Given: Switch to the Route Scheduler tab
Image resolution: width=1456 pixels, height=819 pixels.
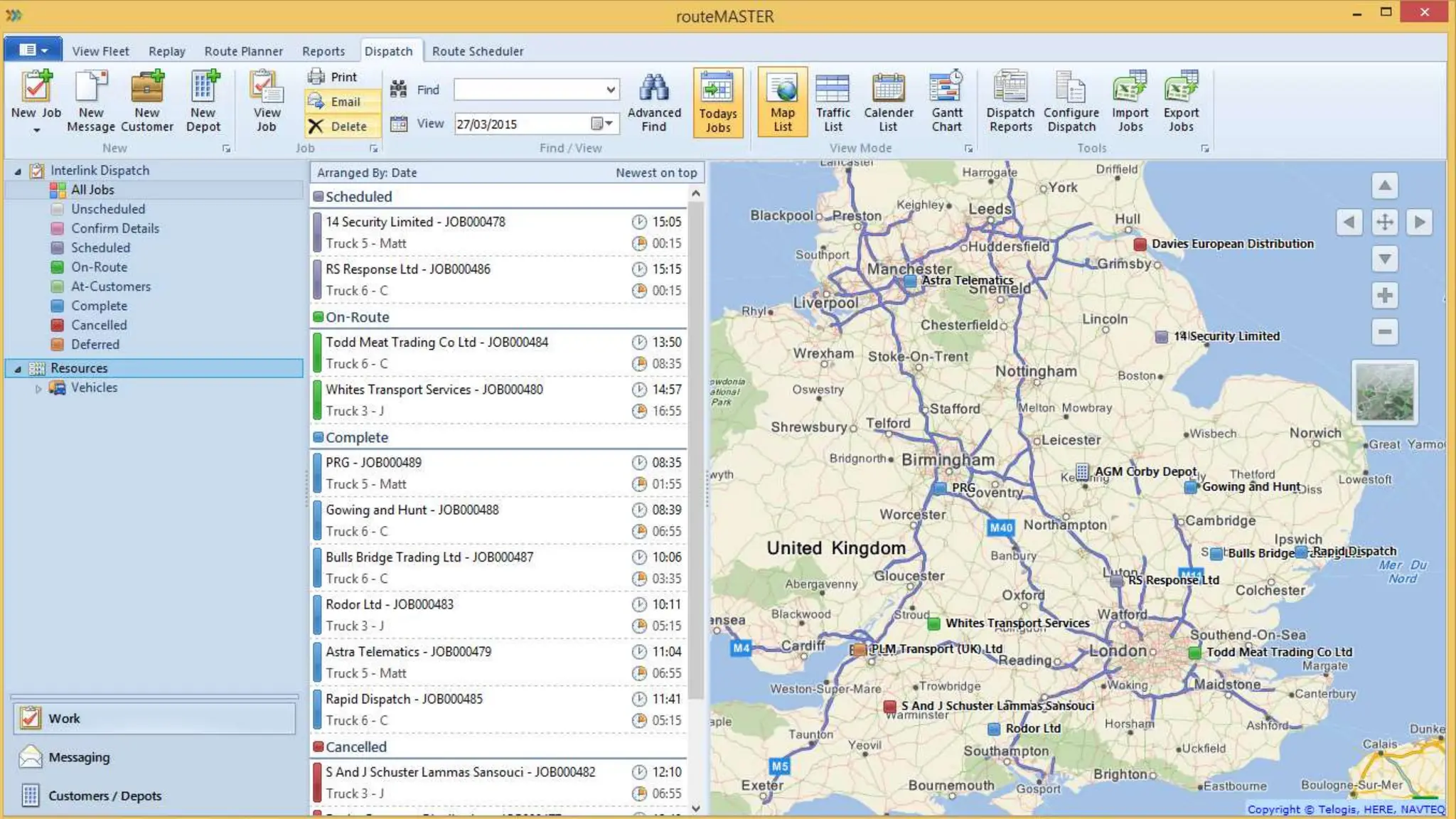Looking at the screenshot, I should [477, 51].
